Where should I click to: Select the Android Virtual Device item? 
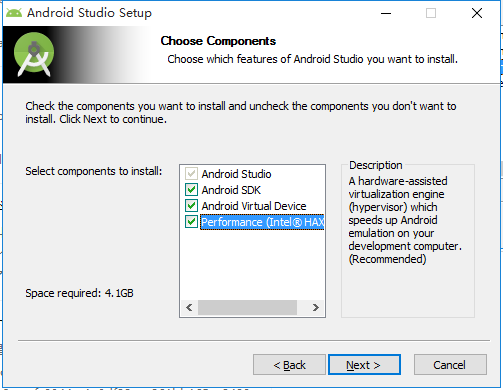(x=254, y=206)
